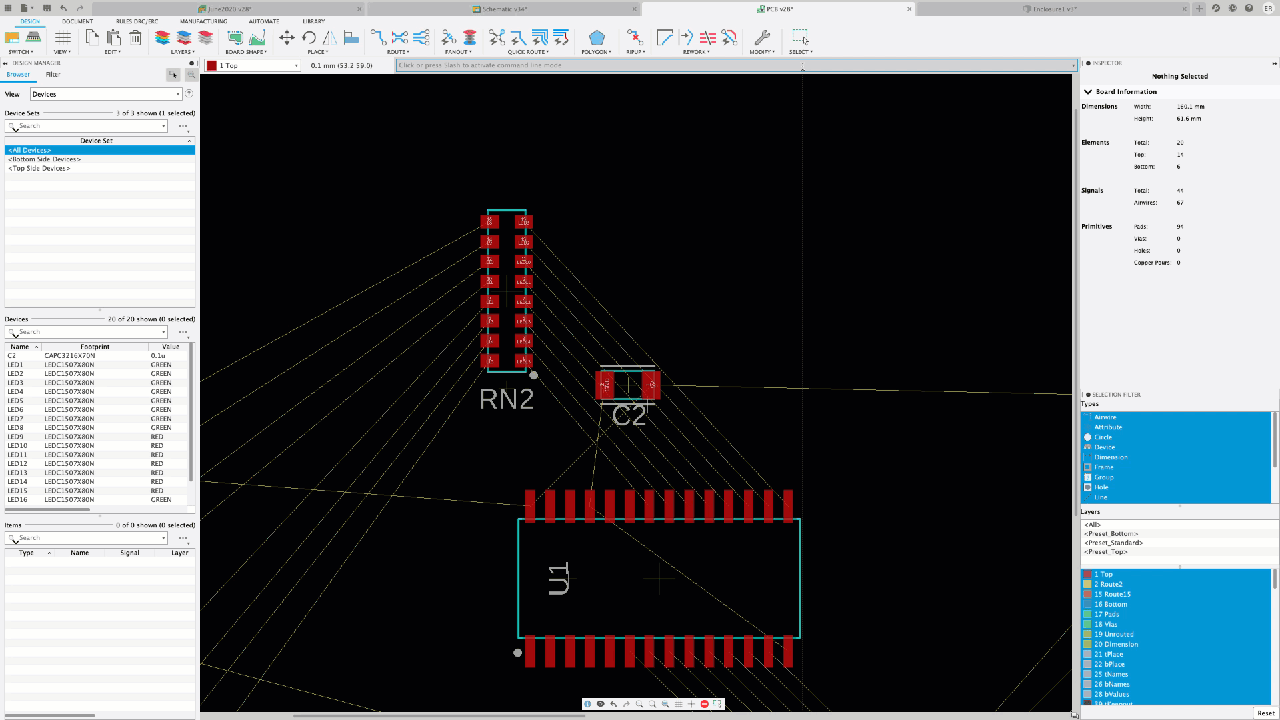This screenshot has height=720, width=1280.
Task: Click the Save icon in title bar
Action: 46,8
